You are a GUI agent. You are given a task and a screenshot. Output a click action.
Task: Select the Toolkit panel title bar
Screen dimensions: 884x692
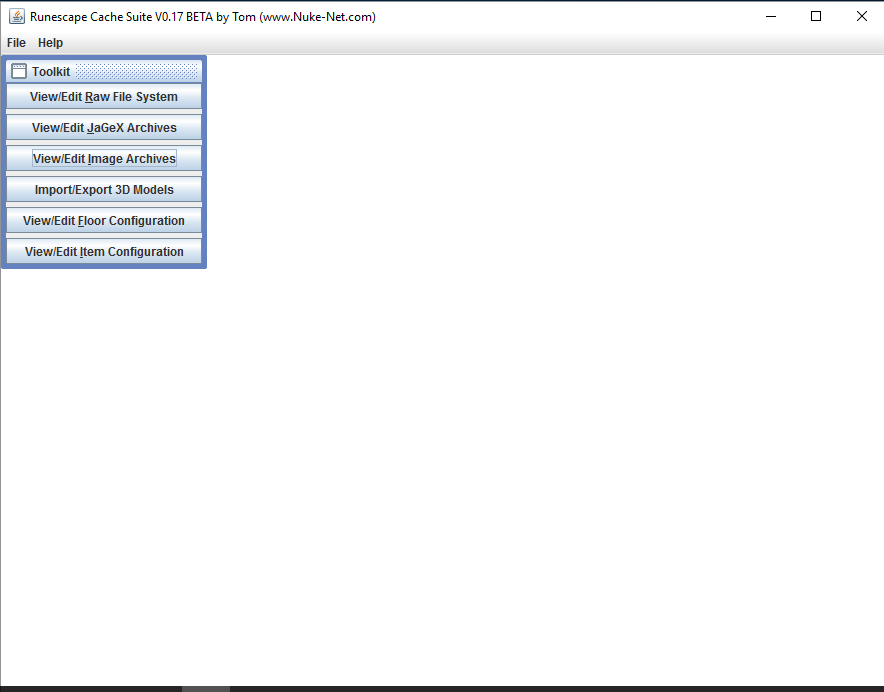[x=104, y=71]
